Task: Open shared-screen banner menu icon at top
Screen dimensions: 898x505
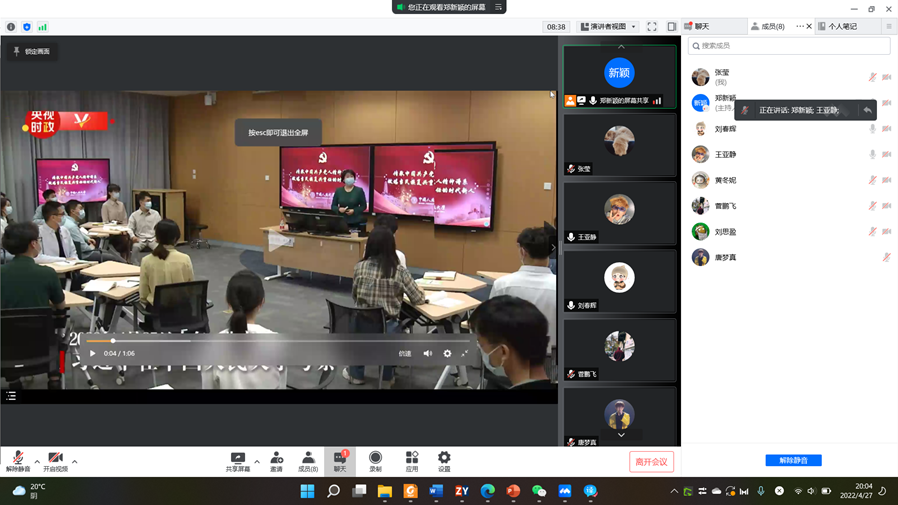Action: (498, 7)
